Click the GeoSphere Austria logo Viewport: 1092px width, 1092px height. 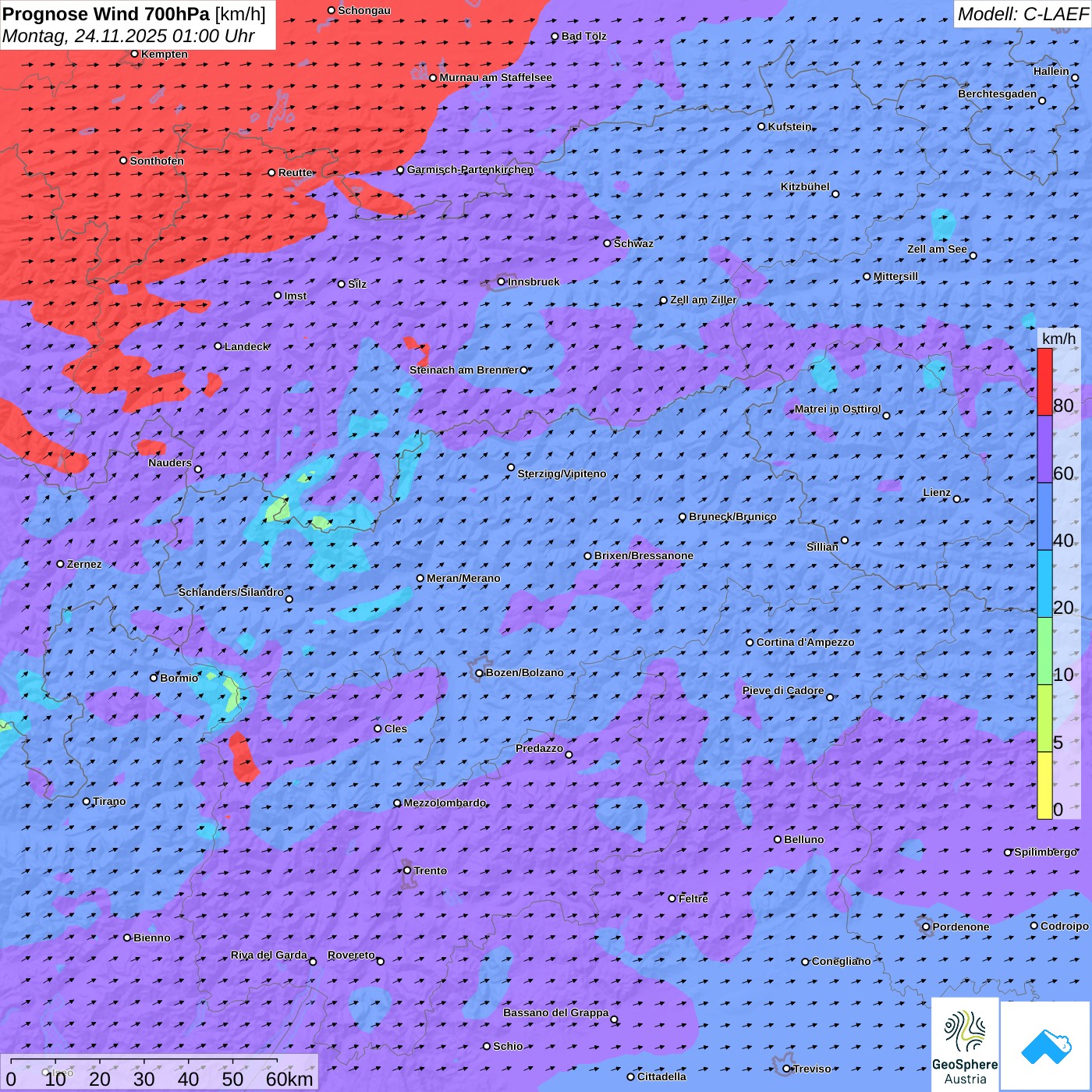pos(965,1044)
